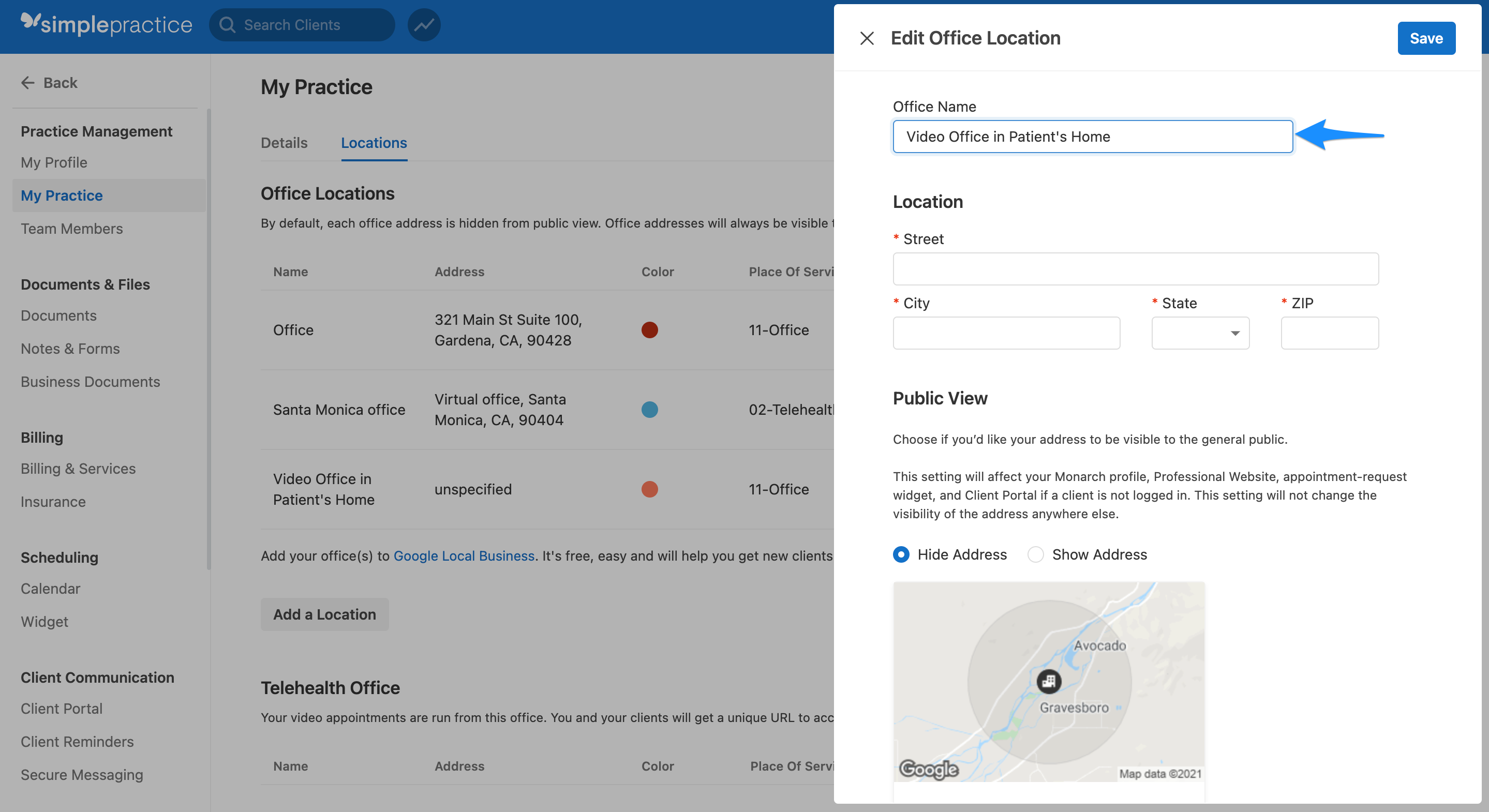
Task: Click the Google Local Business link
Action: (x=464, y=555)
